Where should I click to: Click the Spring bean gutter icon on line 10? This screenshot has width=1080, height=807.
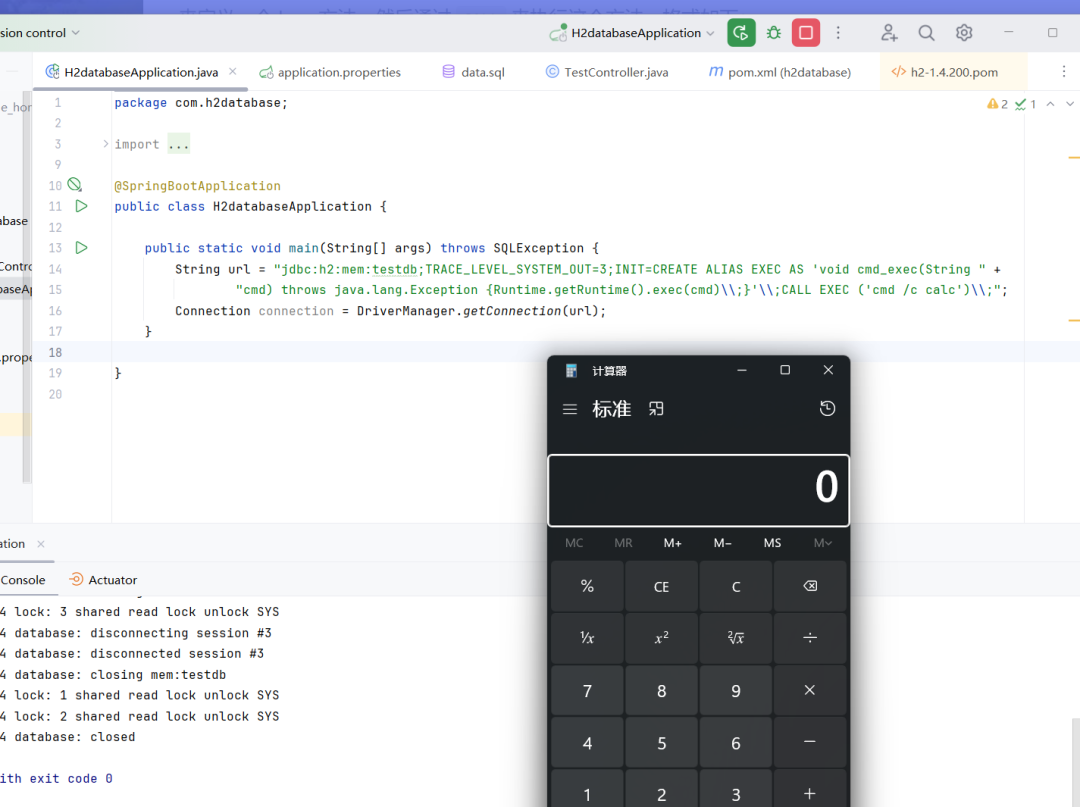(74, 185)
